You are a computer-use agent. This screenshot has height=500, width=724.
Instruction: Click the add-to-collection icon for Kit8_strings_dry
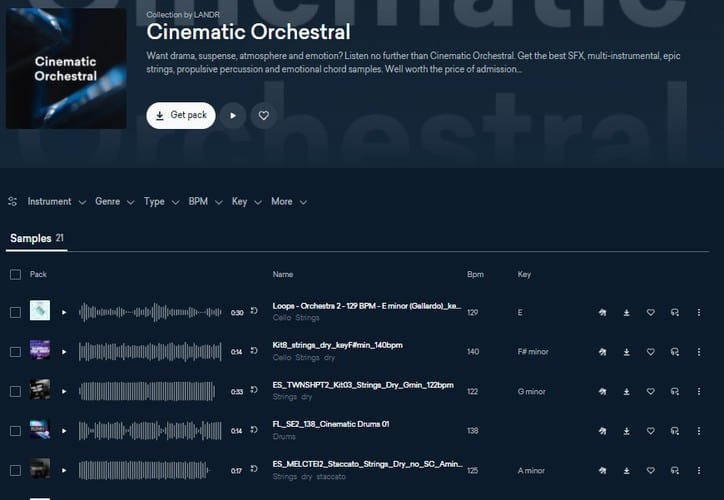pos(675,352)
